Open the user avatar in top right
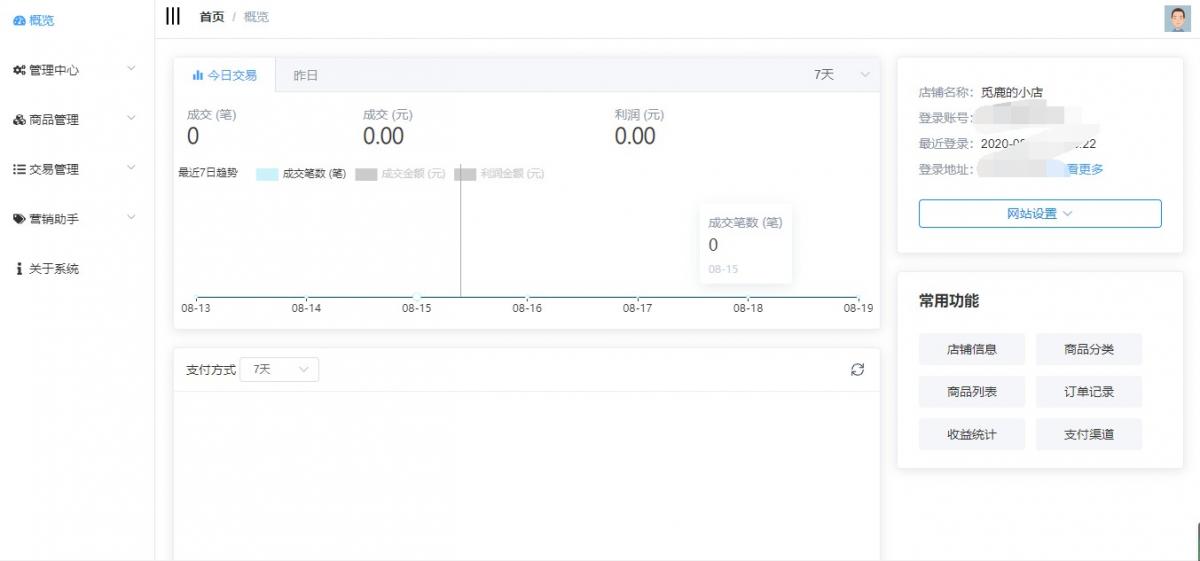Screen dimensions: 1200x561 [1176, 18]
